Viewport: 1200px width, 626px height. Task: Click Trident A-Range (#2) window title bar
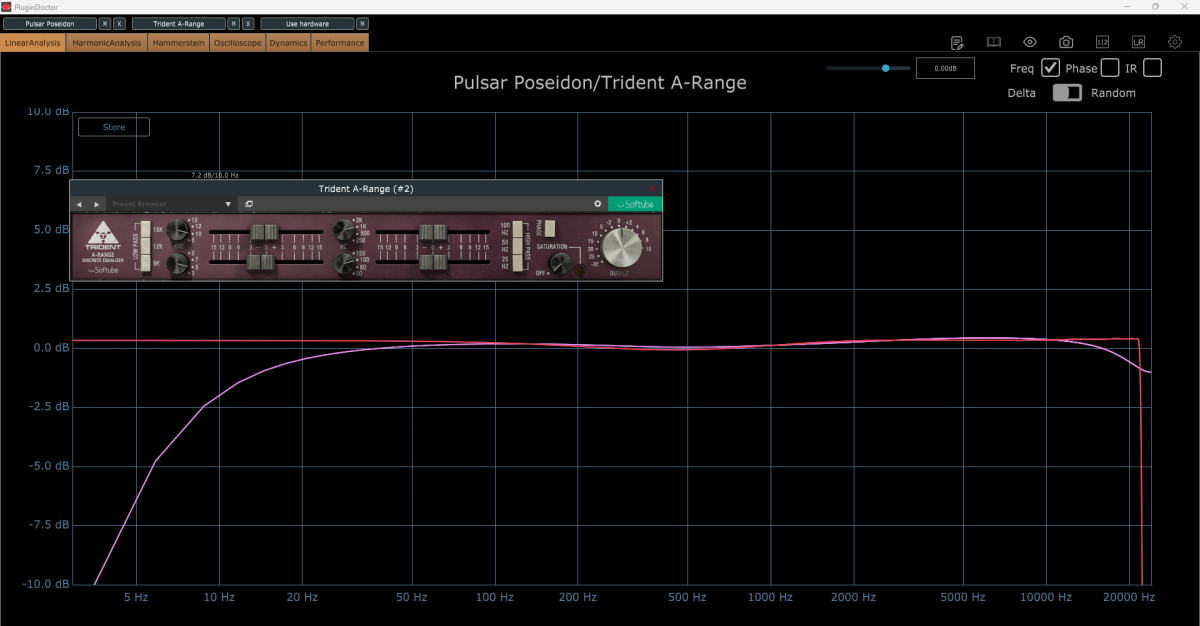[x=366, y=188]
